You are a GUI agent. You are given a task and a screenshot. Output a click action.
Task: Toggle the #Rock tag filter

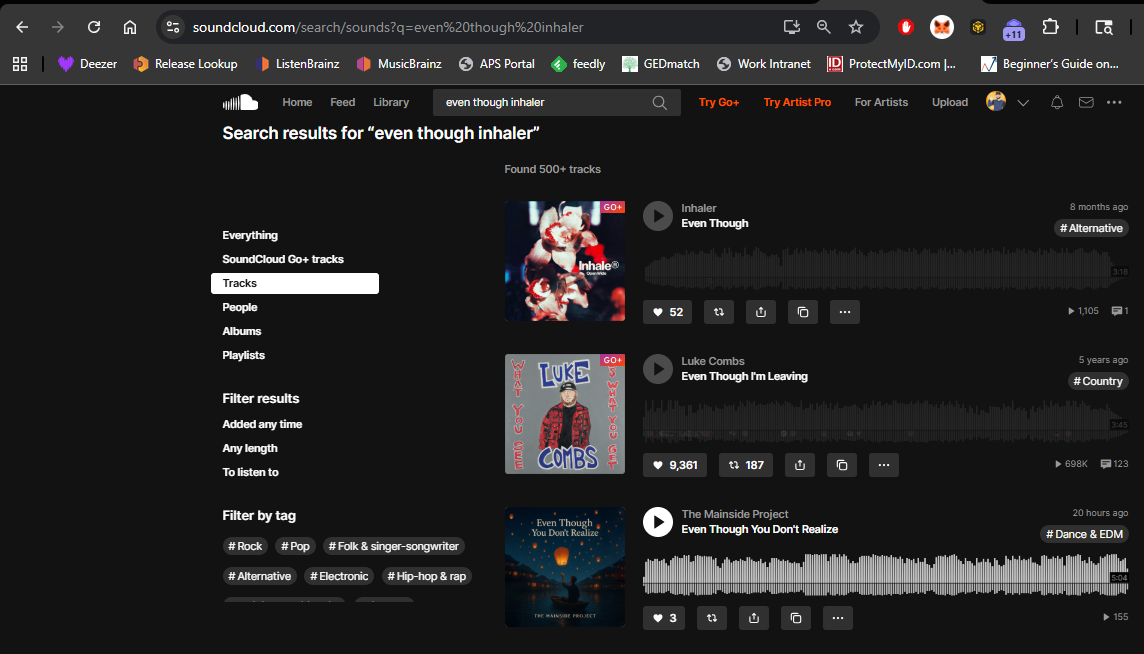click(x=245, y=546)
